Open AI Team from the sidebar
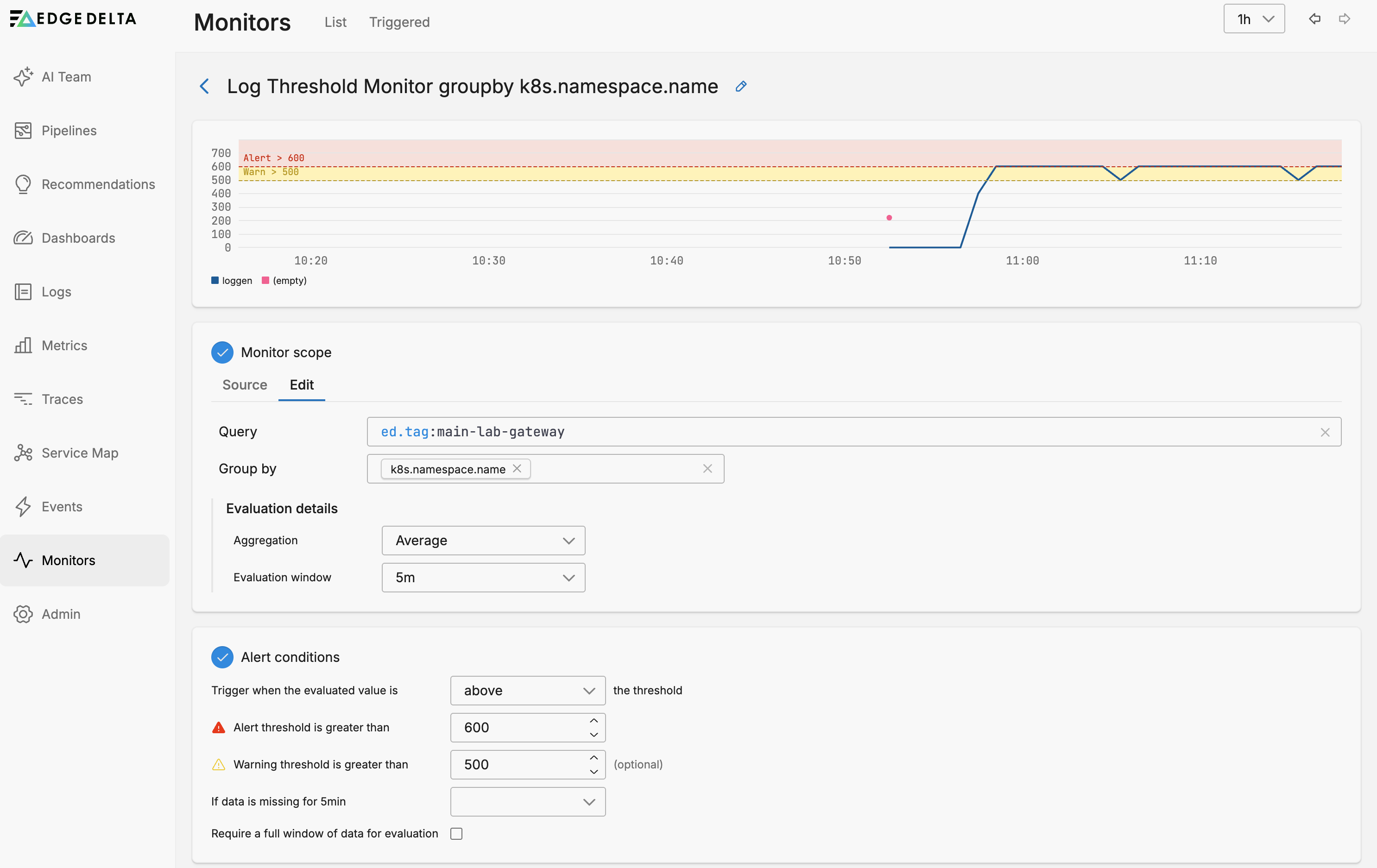The height and width of the screenshot is (868, 1377). pos(66,76)
